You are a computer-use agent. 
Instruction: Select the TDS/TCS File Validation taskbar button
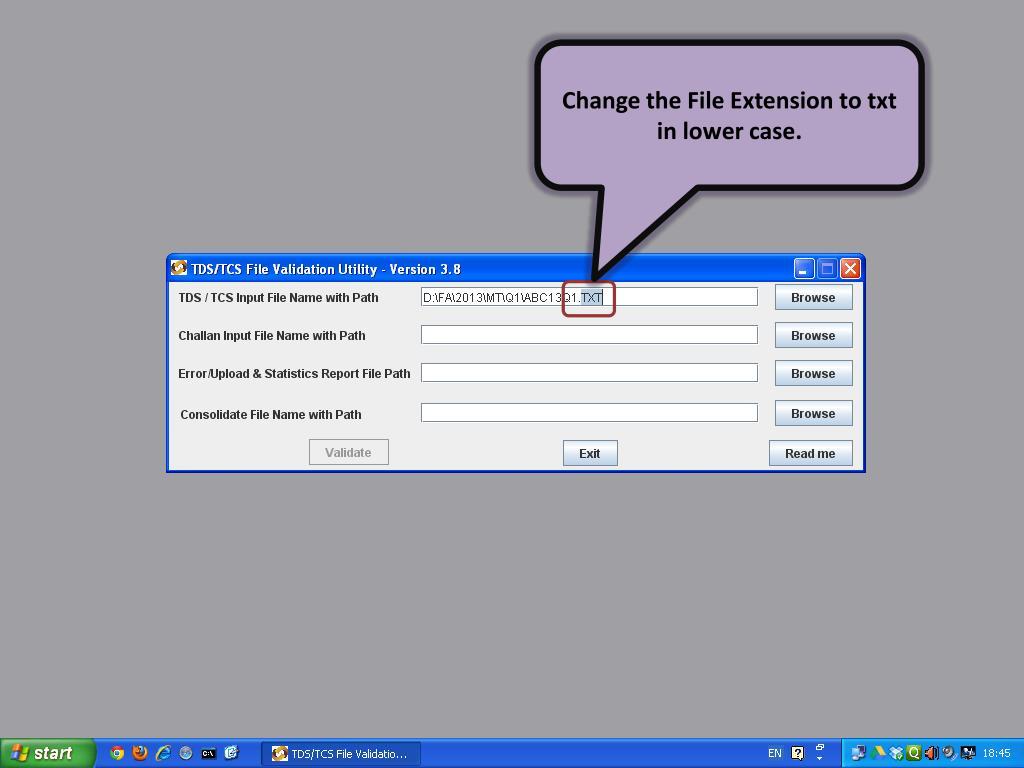point(340,754)
